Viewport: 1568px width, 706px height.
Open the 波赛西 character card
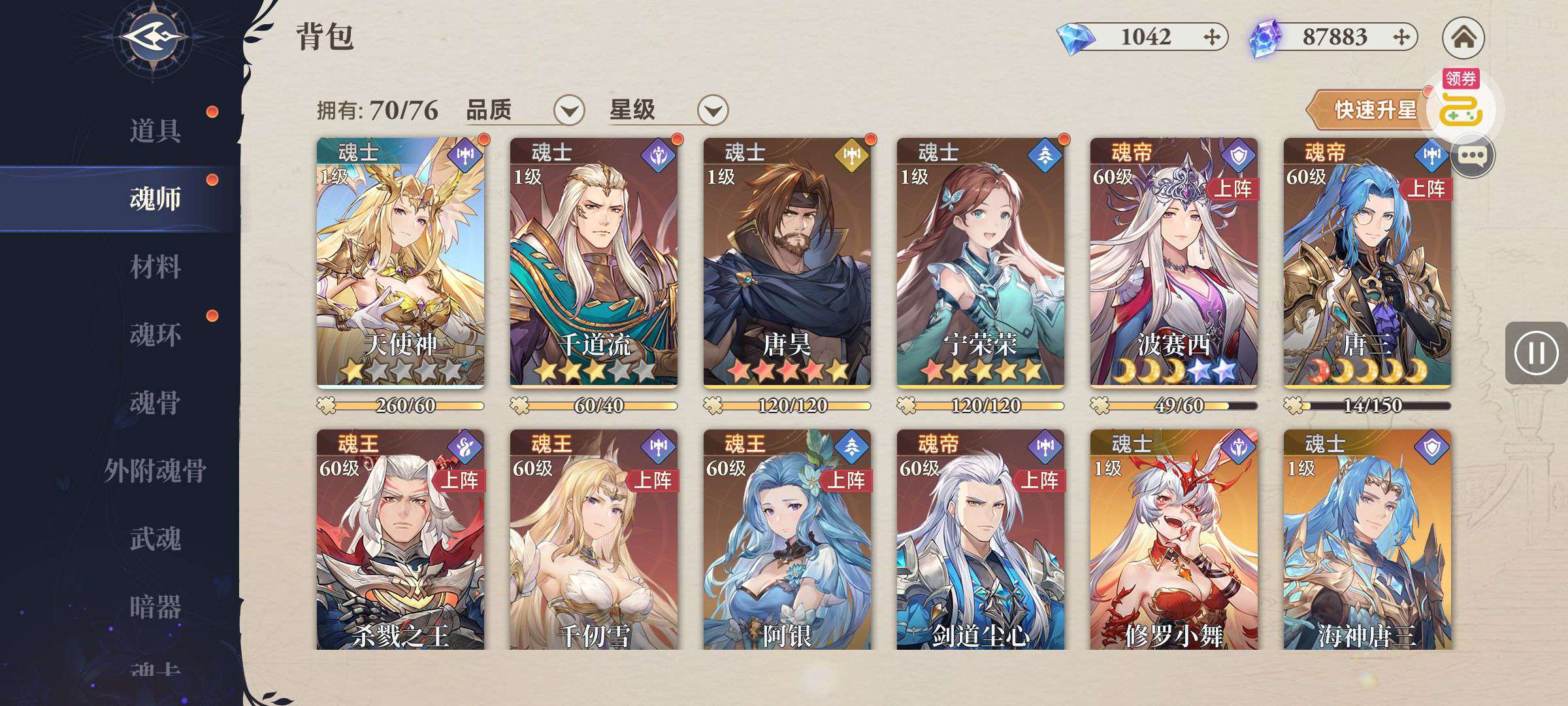1173,263
